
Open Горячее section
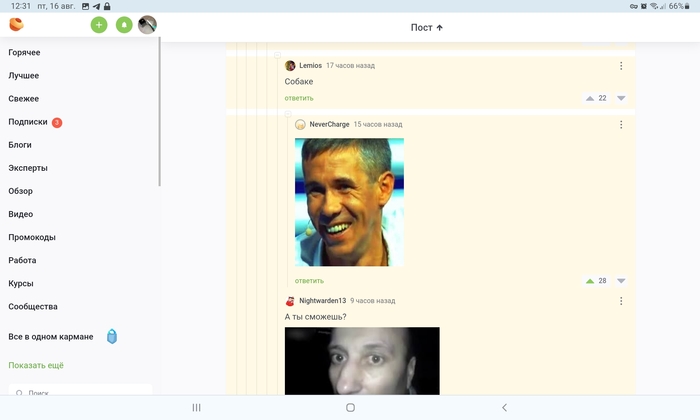coord(24,53)
